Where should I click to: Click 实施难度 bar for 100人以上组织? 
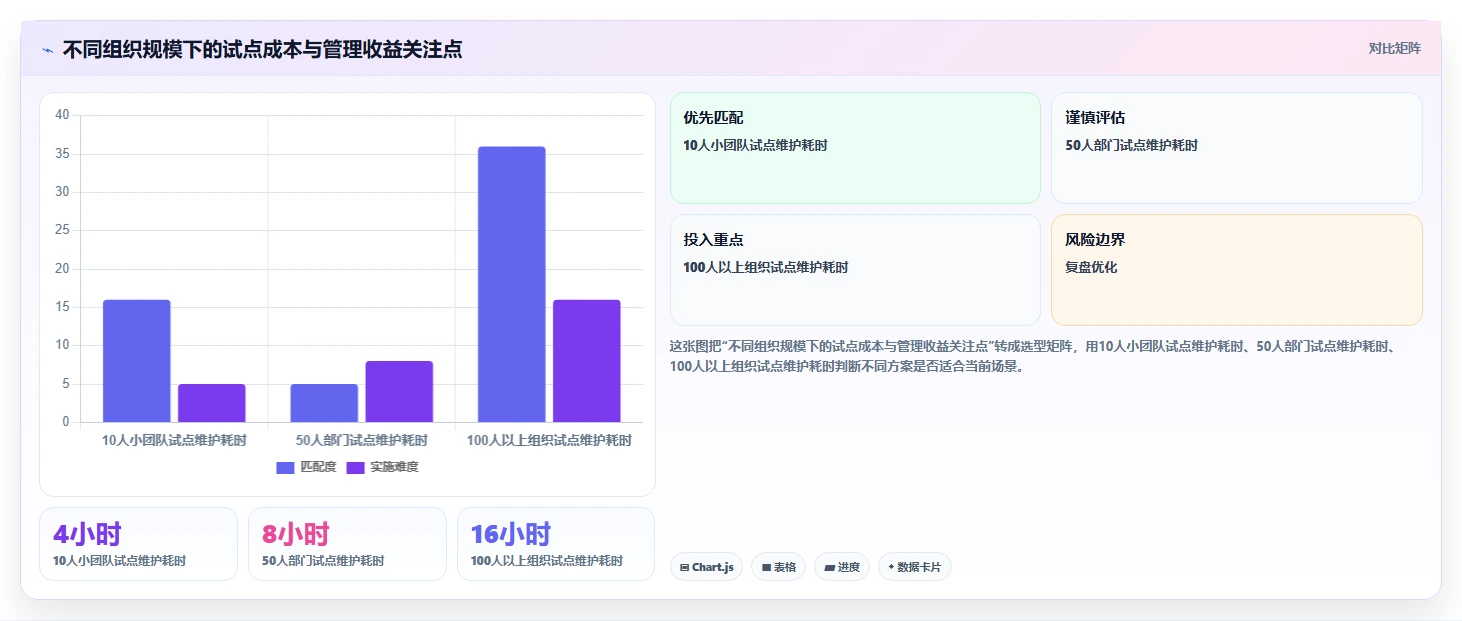click(586, 361)
